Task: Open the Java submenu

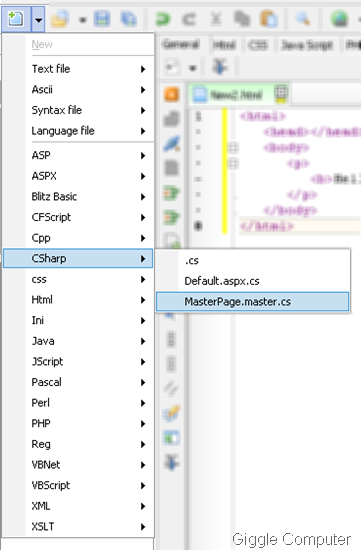Action: click(x=78, y=341)
